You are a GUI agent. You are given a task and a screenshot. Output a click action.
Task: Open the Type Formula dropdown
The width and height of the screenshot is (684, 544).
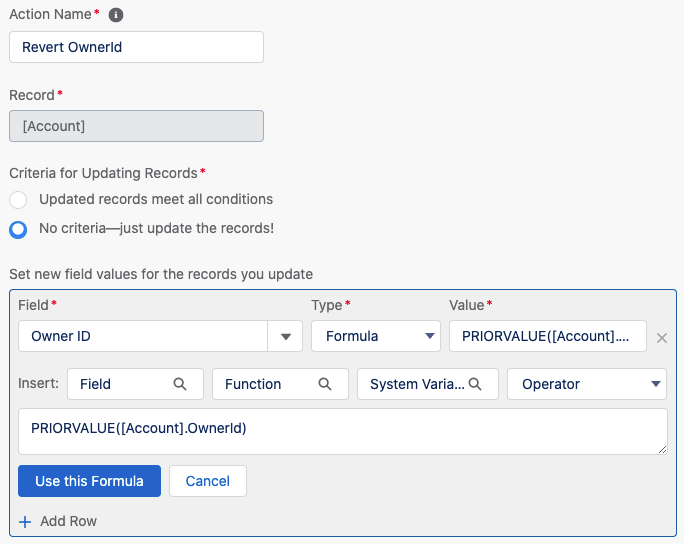click(x=376, y=336)
